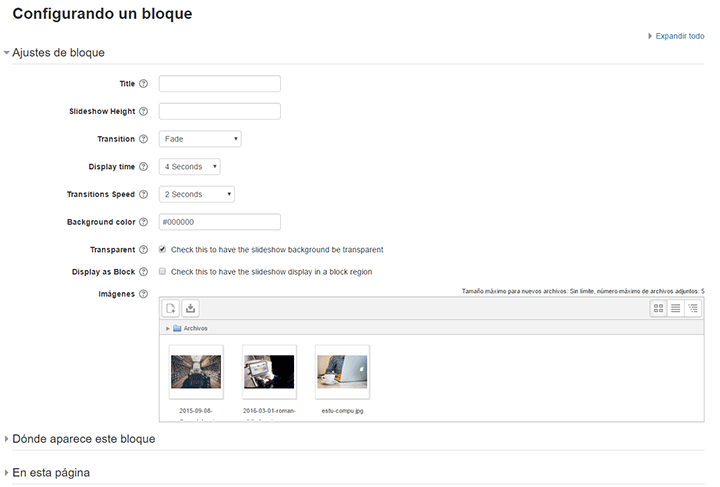Switch file manager to list view

(675, 308)
